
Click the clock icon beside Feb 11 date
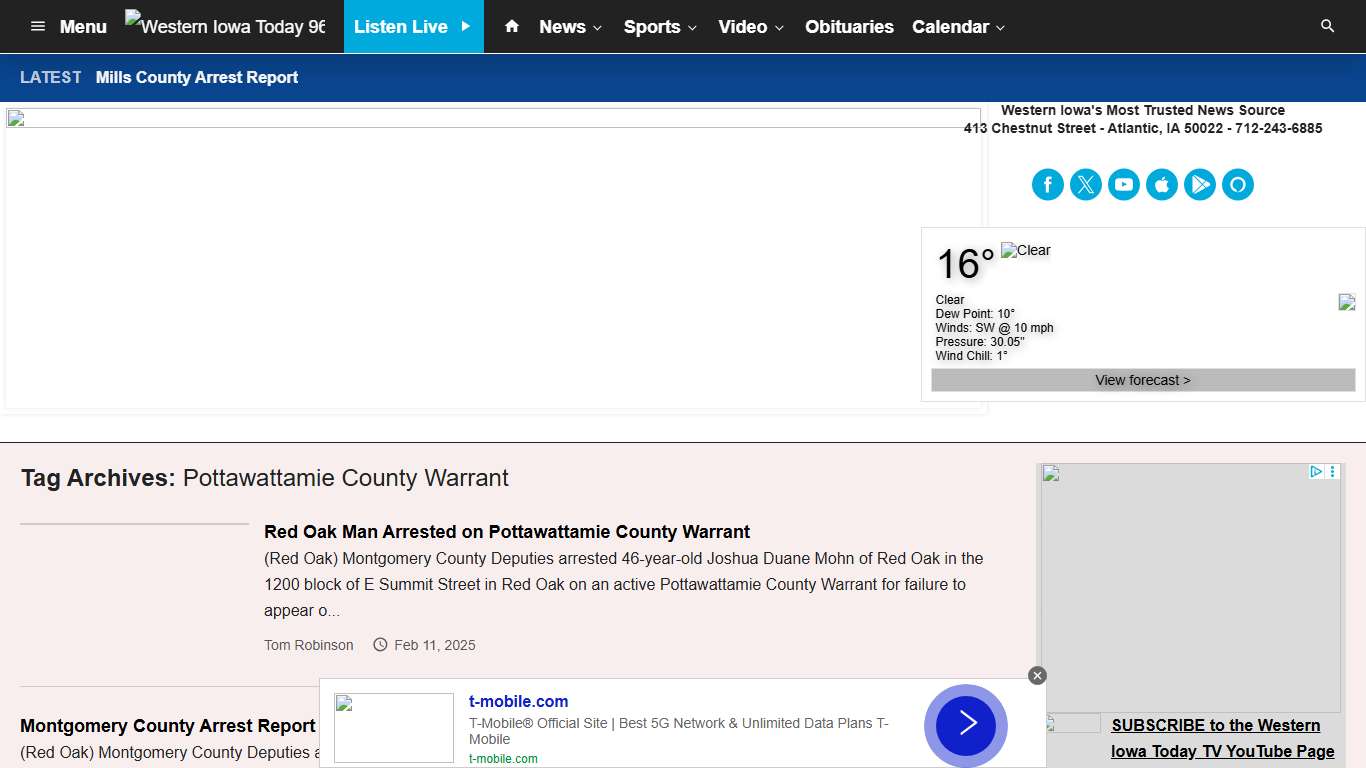tap(380, 645)
